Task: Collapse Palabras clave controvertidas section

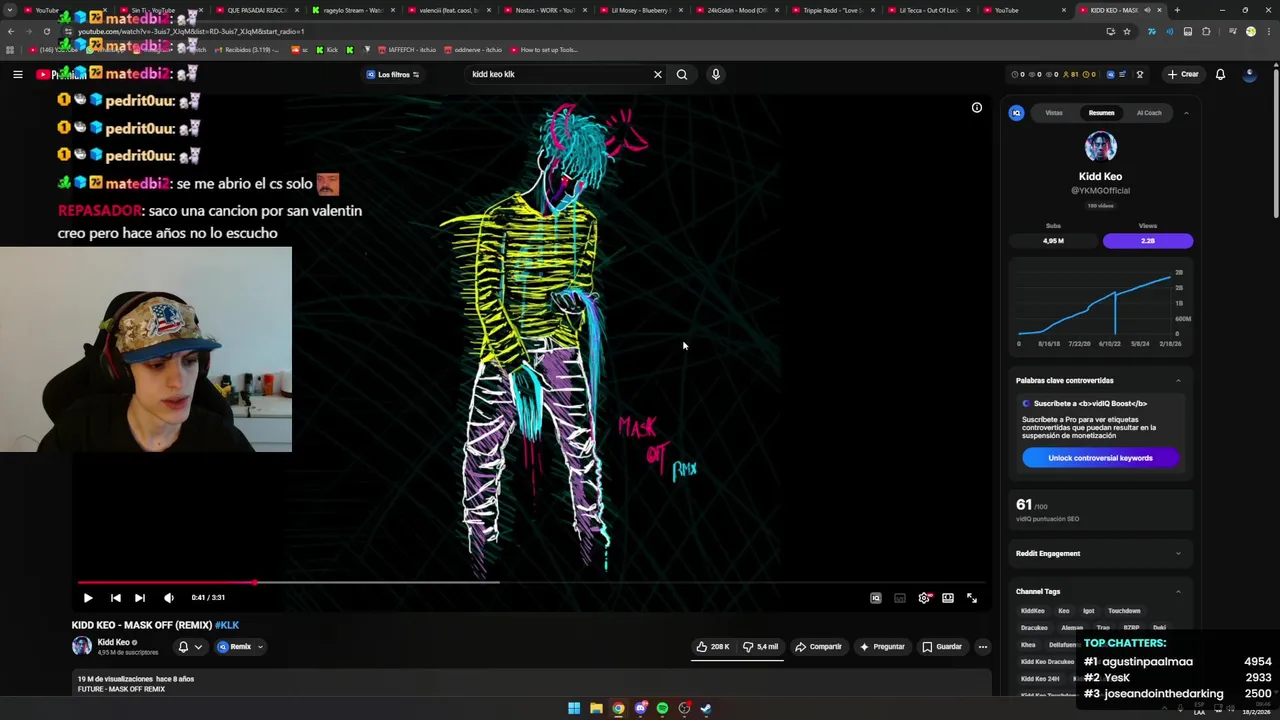Action: click(1178, 381)
